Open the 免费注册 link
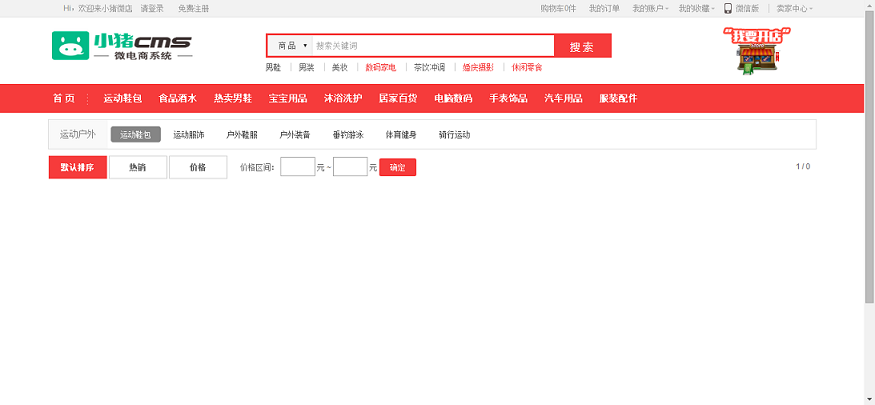The image size is (875, 405). [x=194, y=8]
